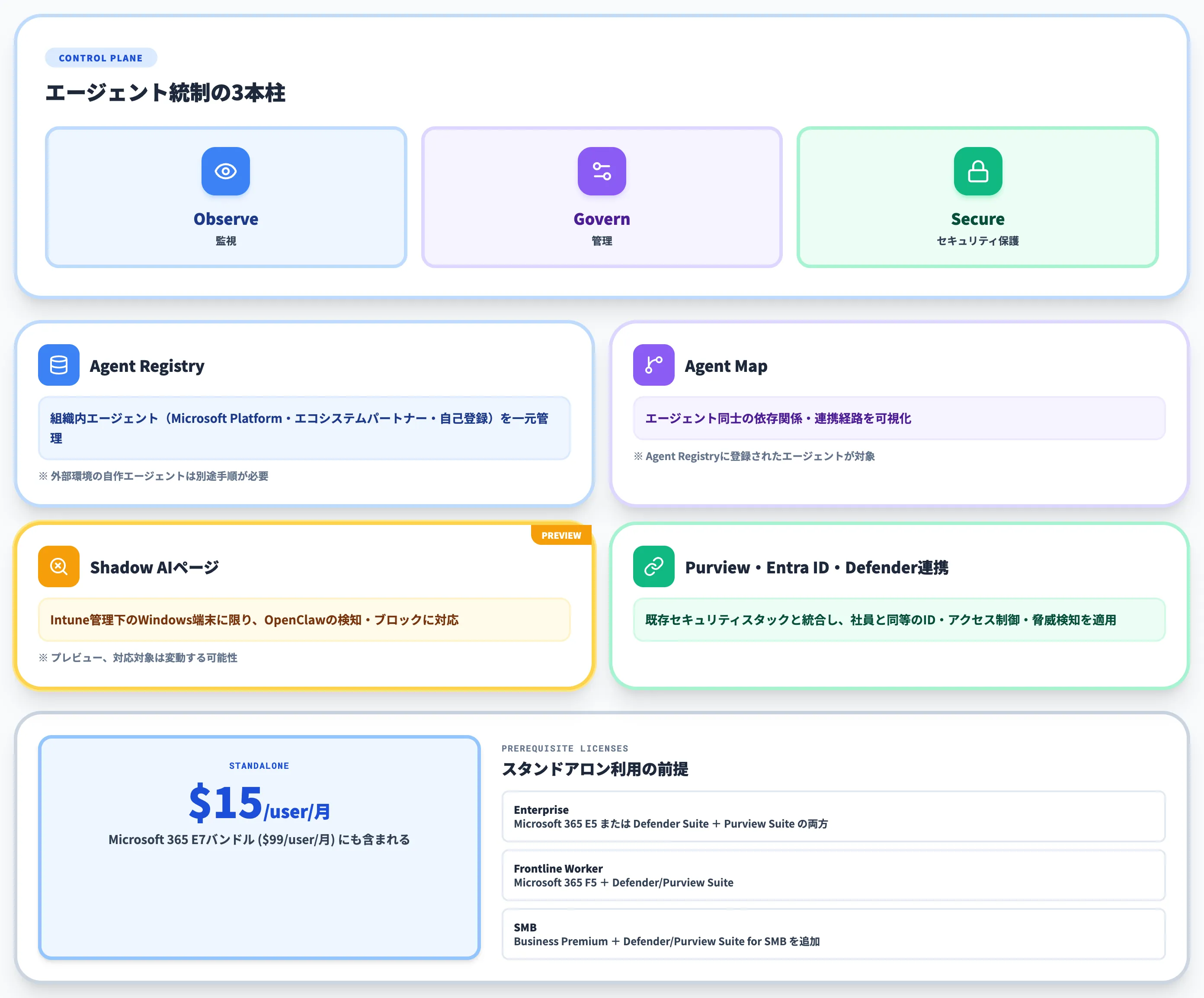Image resolution: width=1204 pixels, height=998 pixels.
Task: Click the Observe eye icon
Action: (225, 171)
